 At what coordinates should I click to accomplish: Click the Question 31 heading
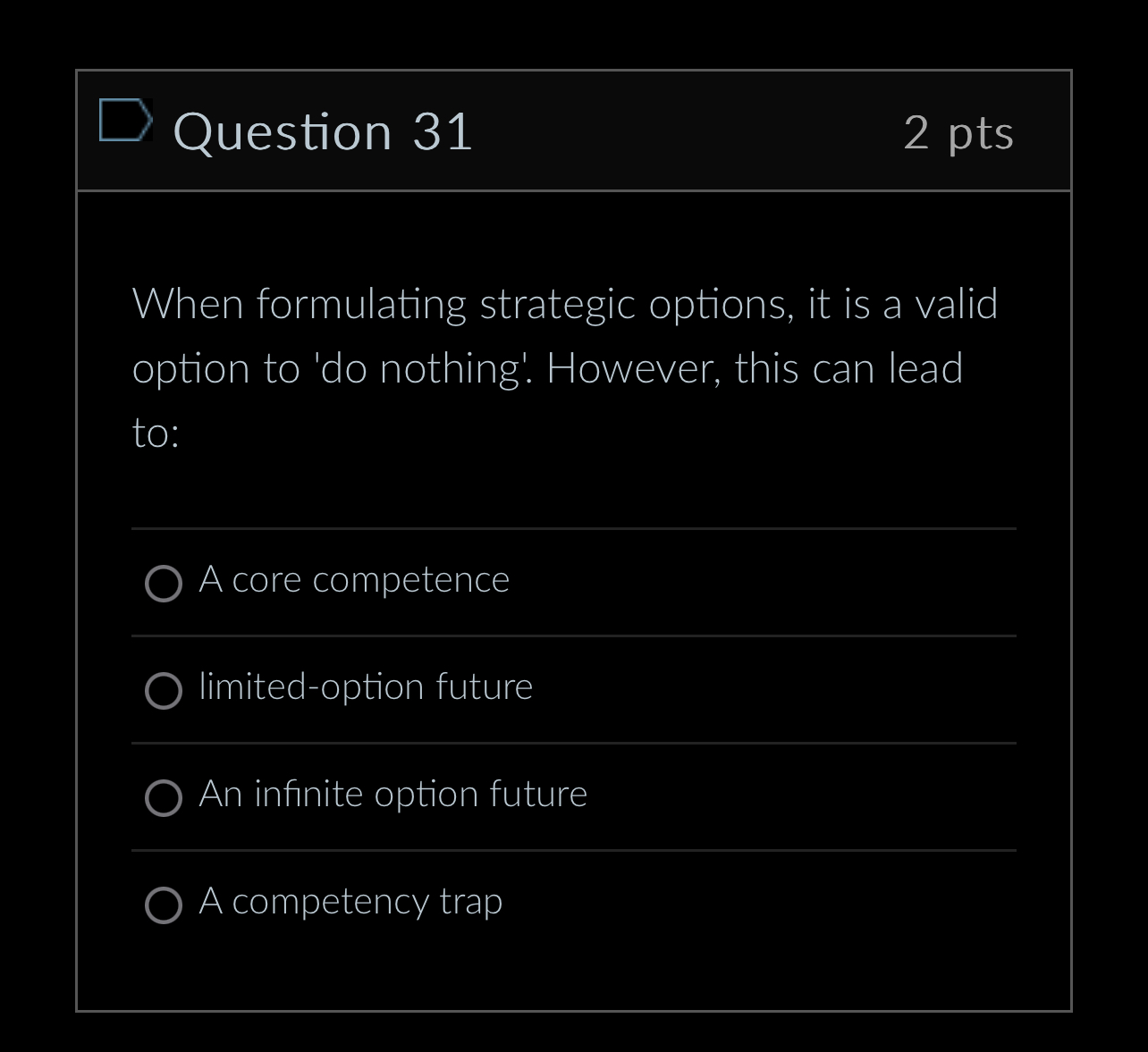click(324, 130)
